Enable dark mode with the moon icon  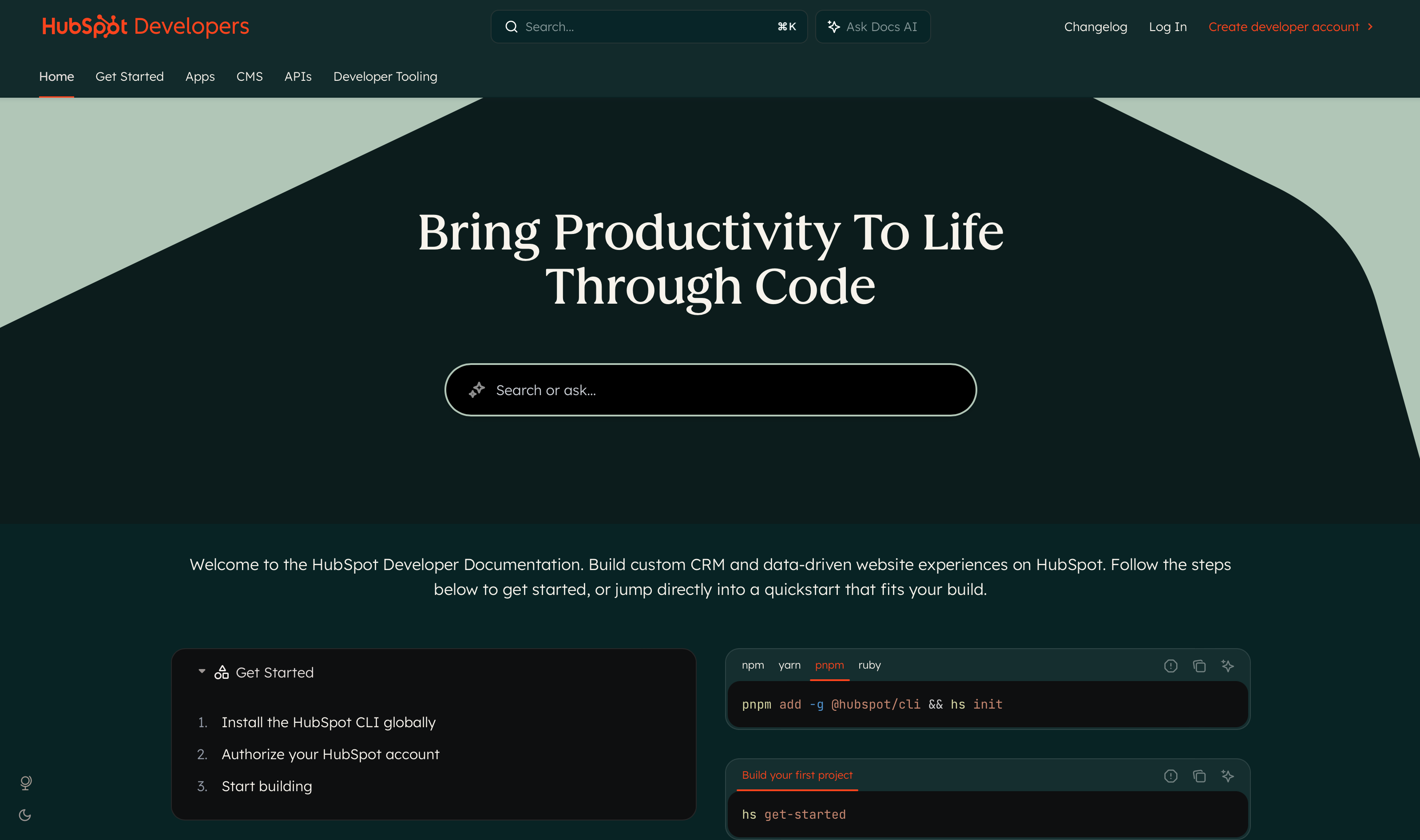(x=25, y=815)
